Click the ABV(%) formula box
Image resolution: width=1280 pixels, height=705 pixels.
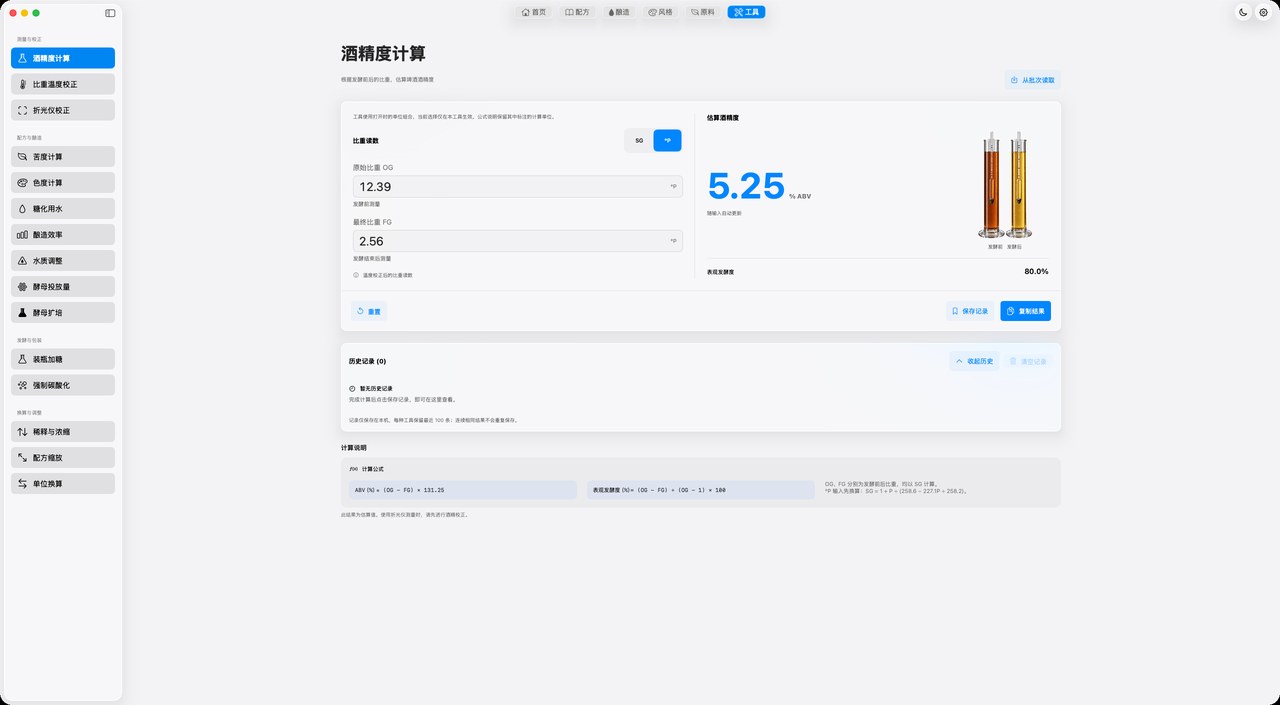[x=463, y=490]
